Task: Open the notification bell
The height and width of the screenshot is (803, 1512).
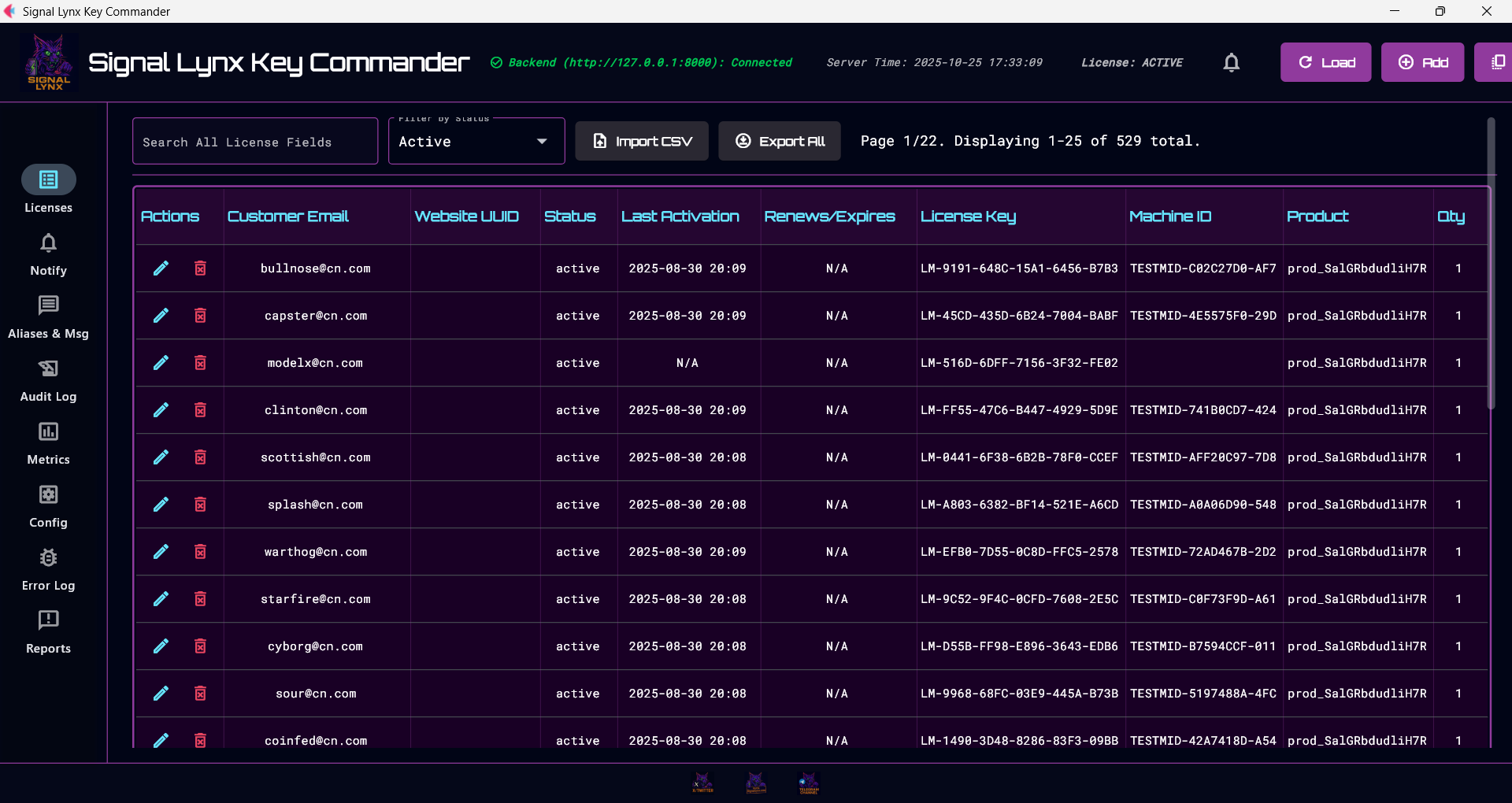Action: tap(1231, 62)
